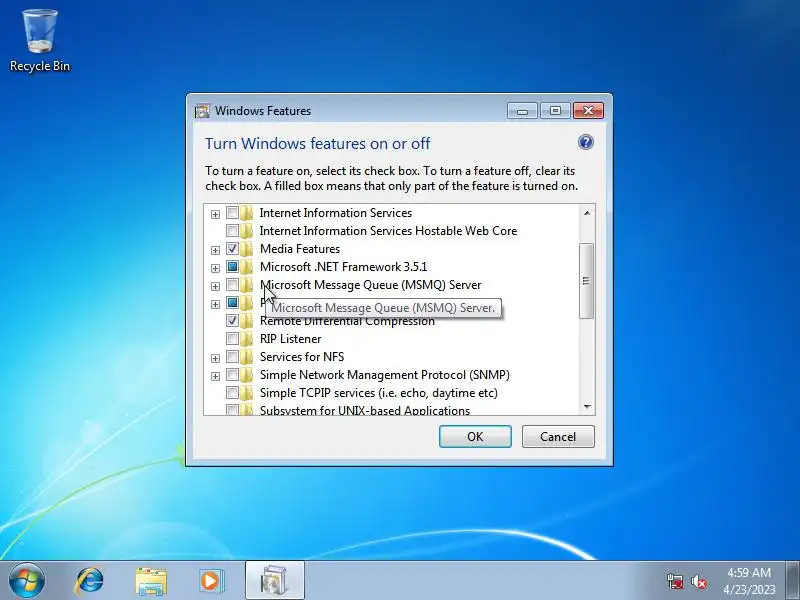Select Simple TCPIP services row text
Image resolution: width=800 pixels, height=600 pixels.
[x=379, y=393]
